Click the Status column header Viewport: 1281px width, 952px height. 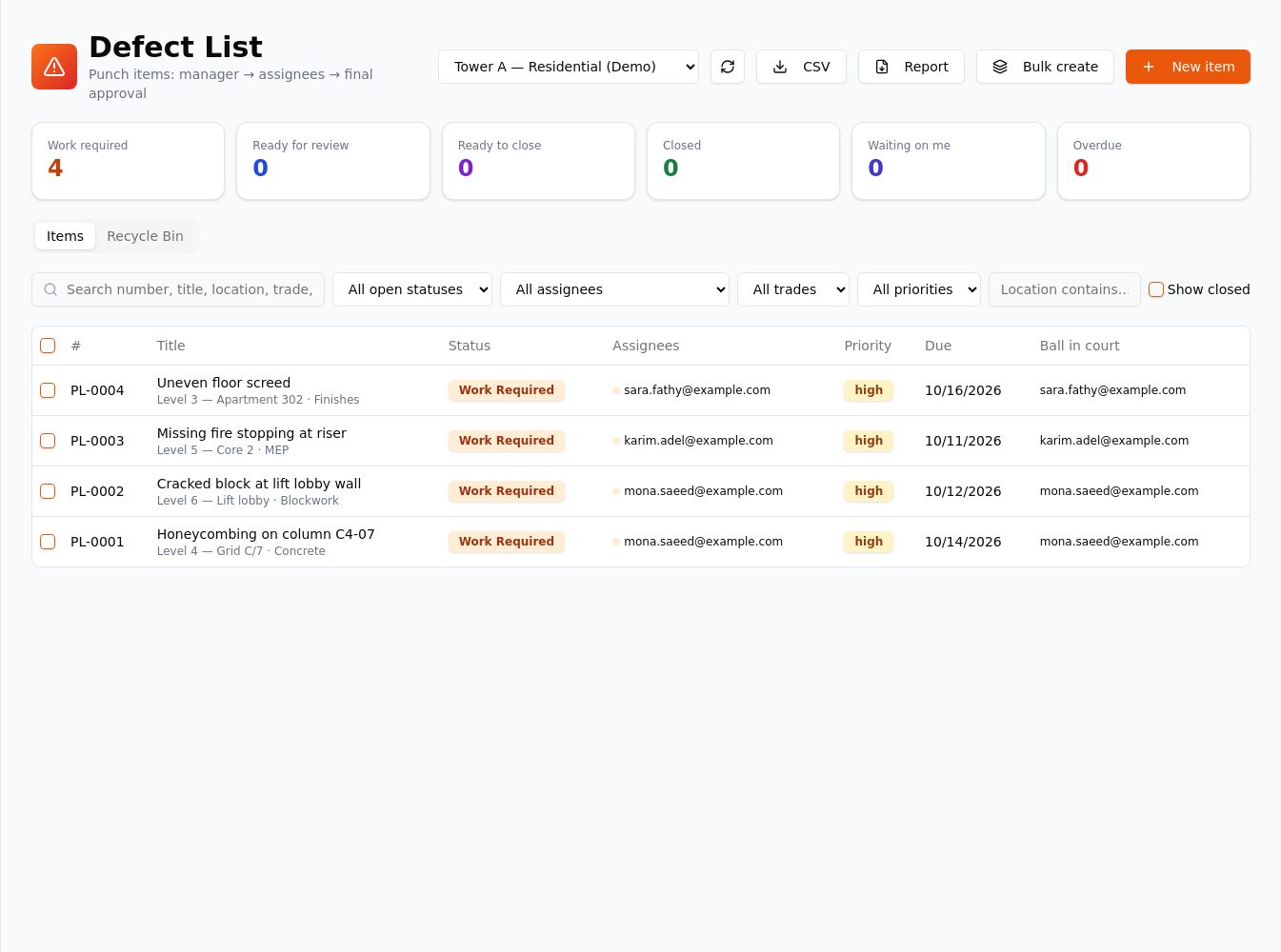click(470, 346)
